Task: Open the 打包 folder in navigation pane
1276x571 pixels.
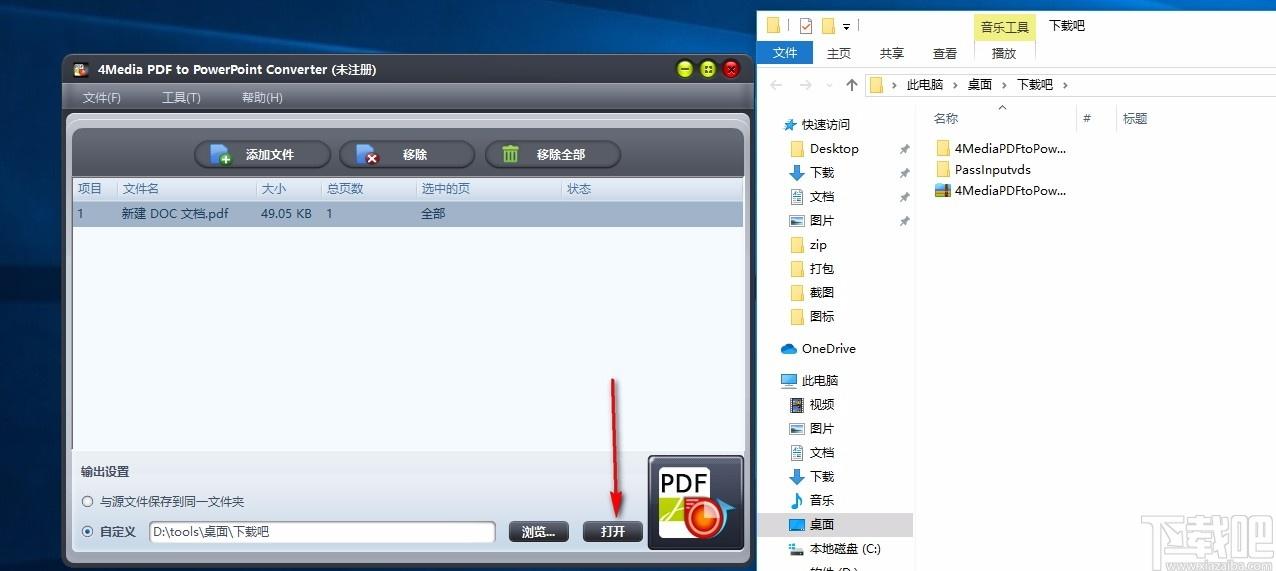Action: (822, 269)
